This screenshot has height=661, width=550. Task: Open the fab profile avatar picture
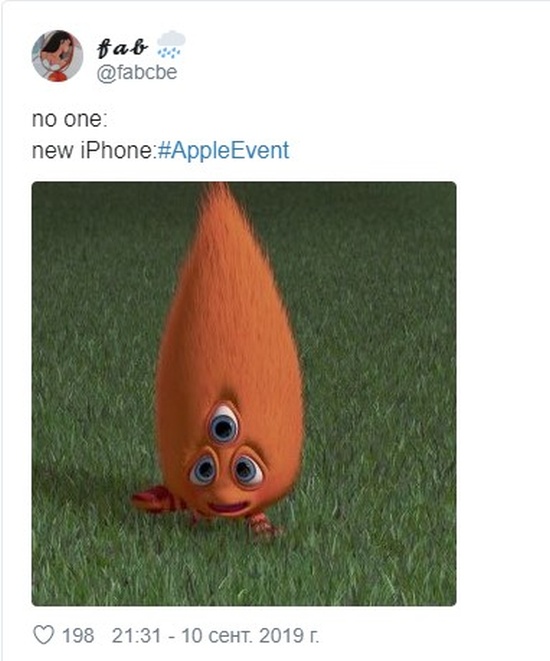coord(57,56)
